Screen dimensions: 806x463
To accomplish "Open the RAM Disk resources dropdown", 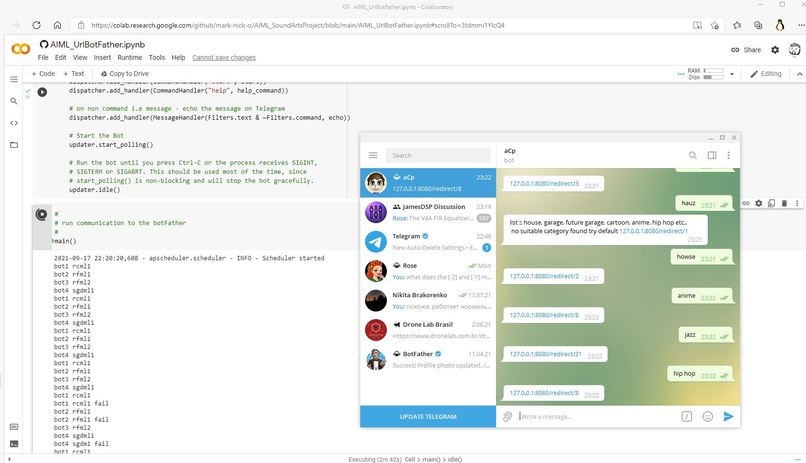I will coord(732,74).
